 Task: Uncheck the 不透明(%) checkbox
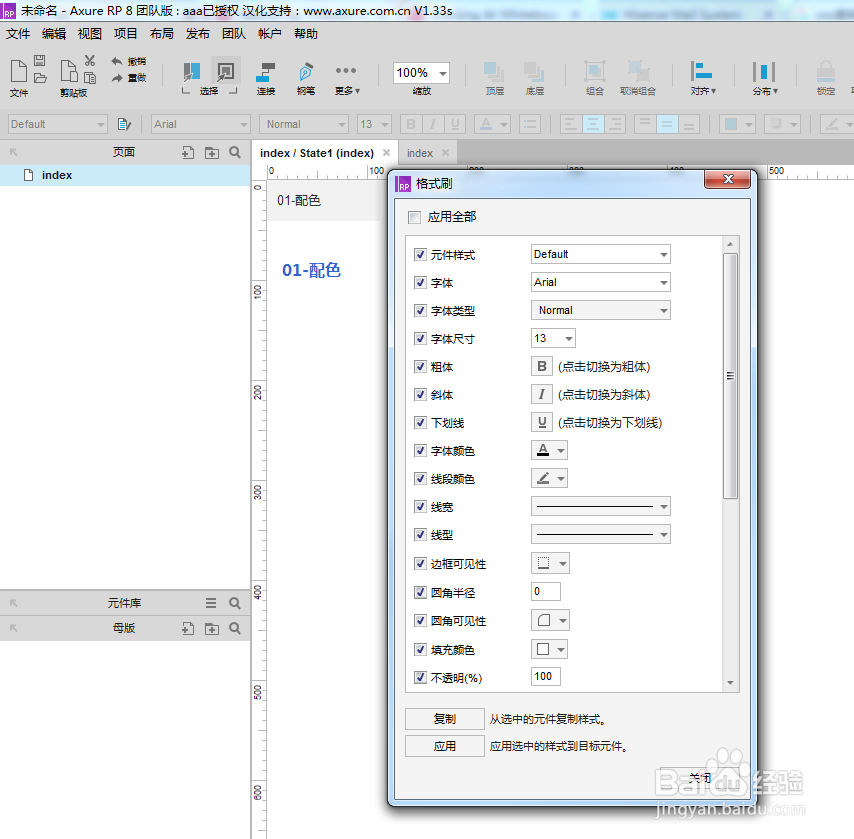(420, 677)
